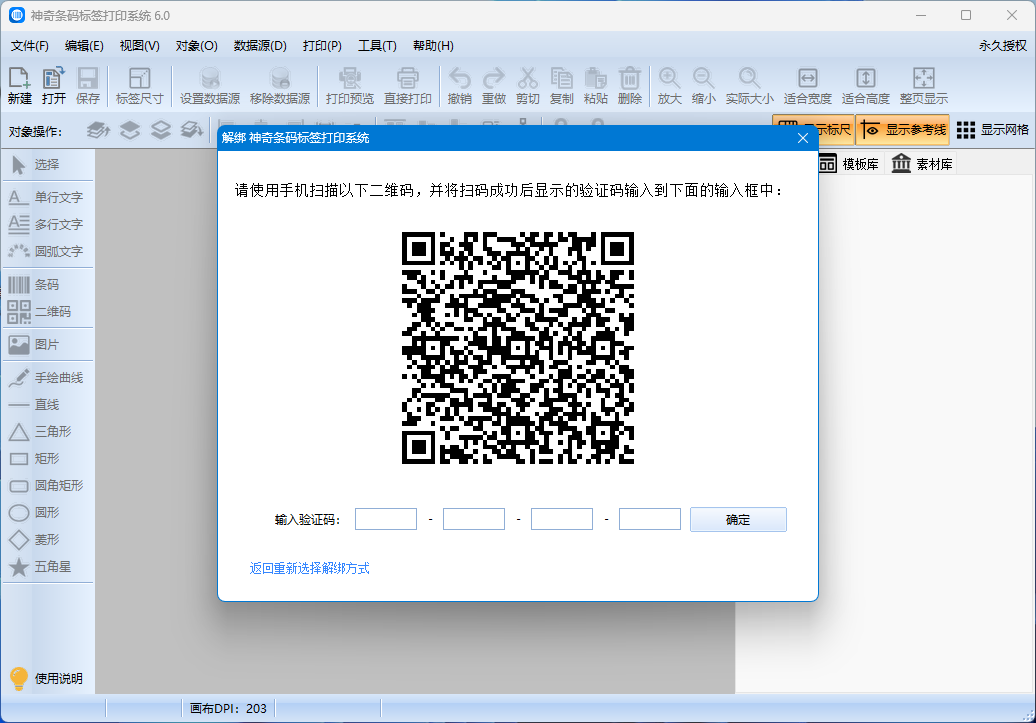The height and width of the screenshot is (723, 1036).
Task: Open 标签尺寸 label size settings
Action: click(x=139, y=86)
